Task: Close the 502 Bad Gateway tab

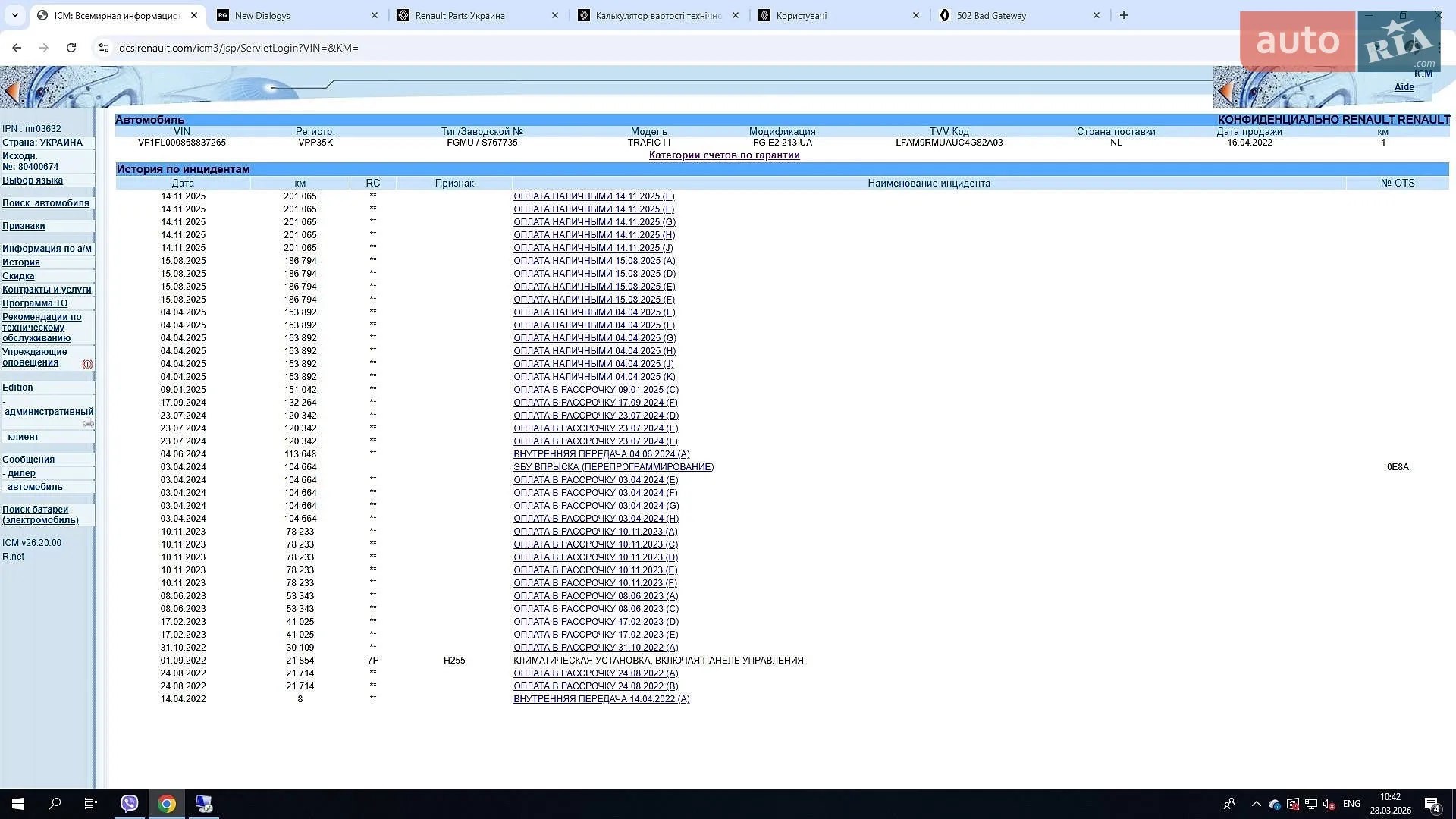Action: (x=1096, y=15)
